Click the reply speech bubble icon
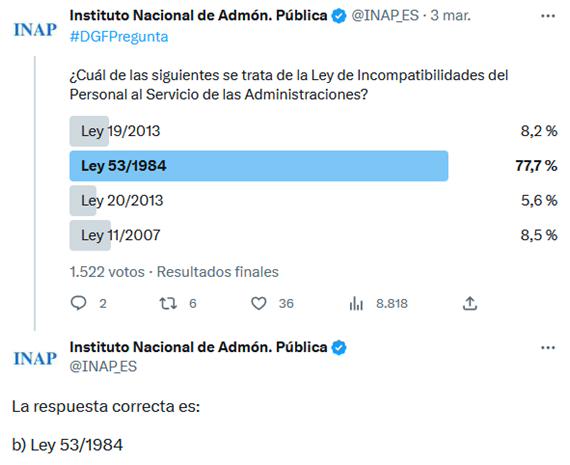570x465 pixels. (78, 303)
